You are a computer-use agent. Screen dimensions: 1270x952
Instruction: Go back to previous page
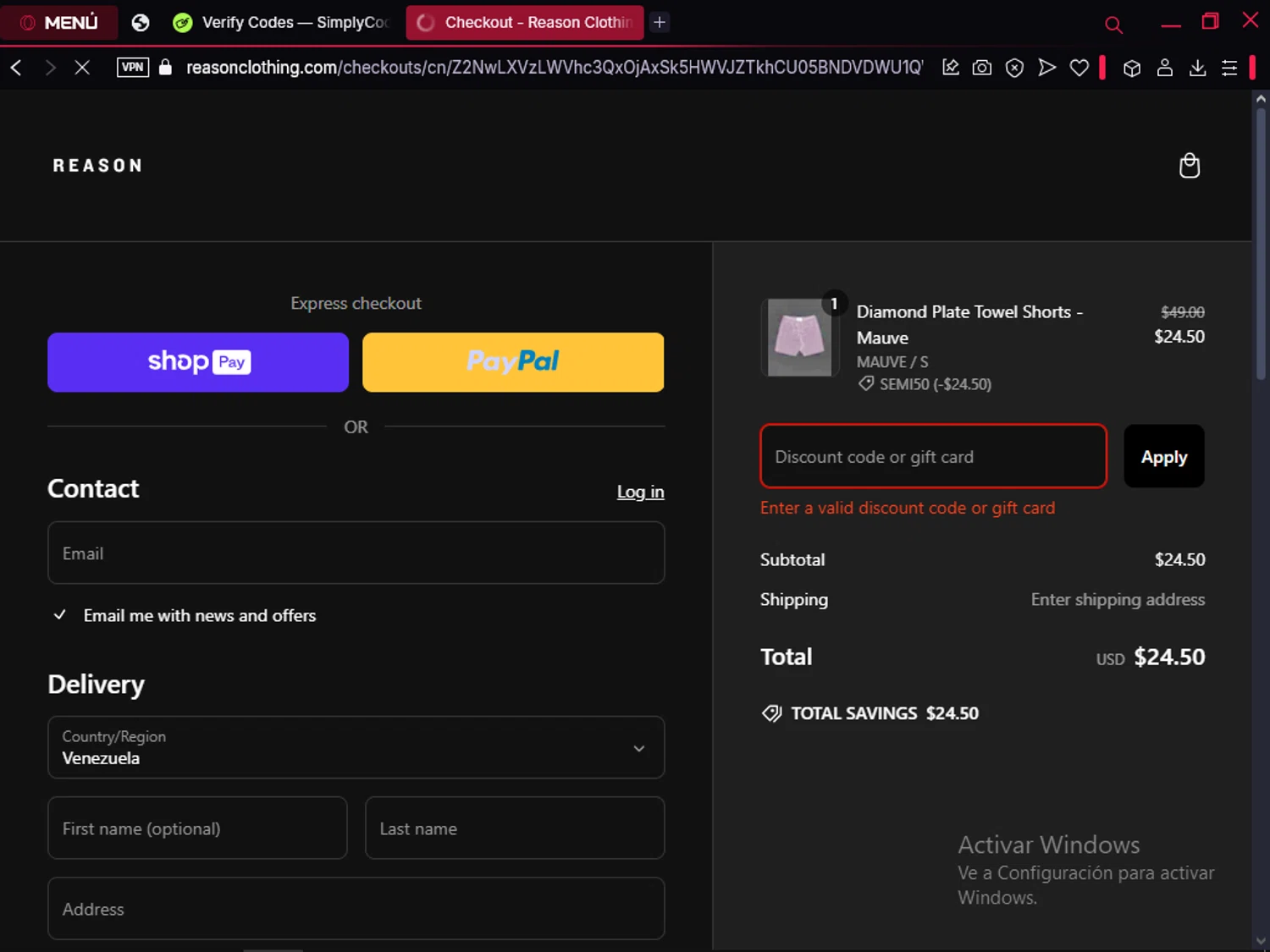tap(16, 68)
